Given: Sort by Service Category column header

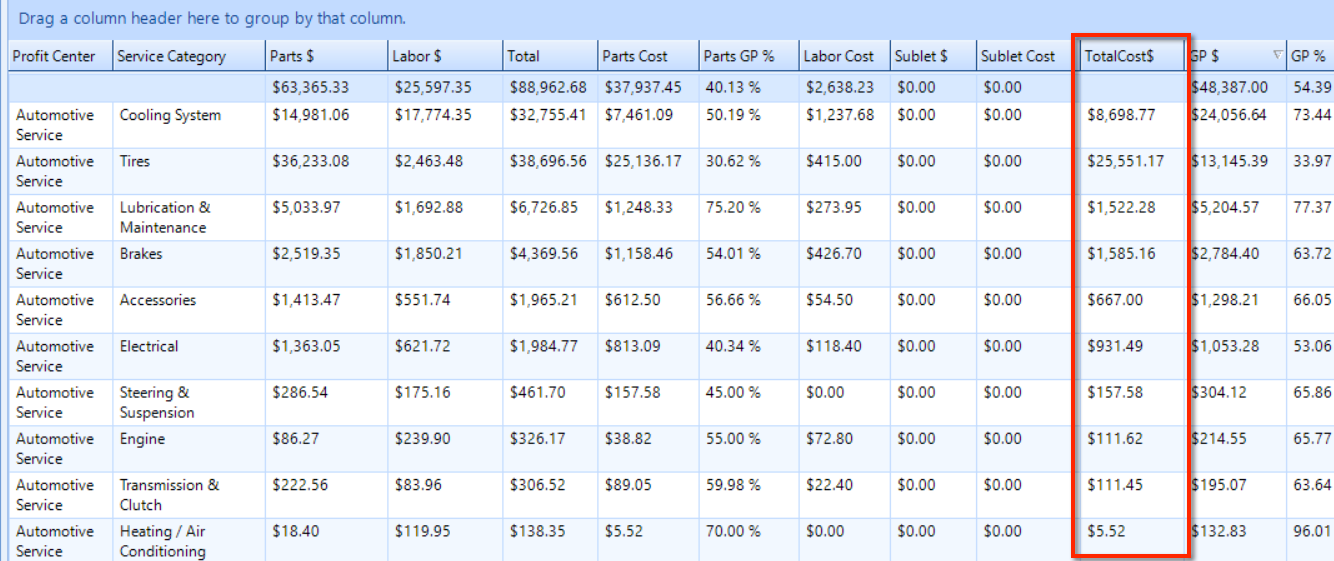Looking at the screenshot, I should 188,56.
